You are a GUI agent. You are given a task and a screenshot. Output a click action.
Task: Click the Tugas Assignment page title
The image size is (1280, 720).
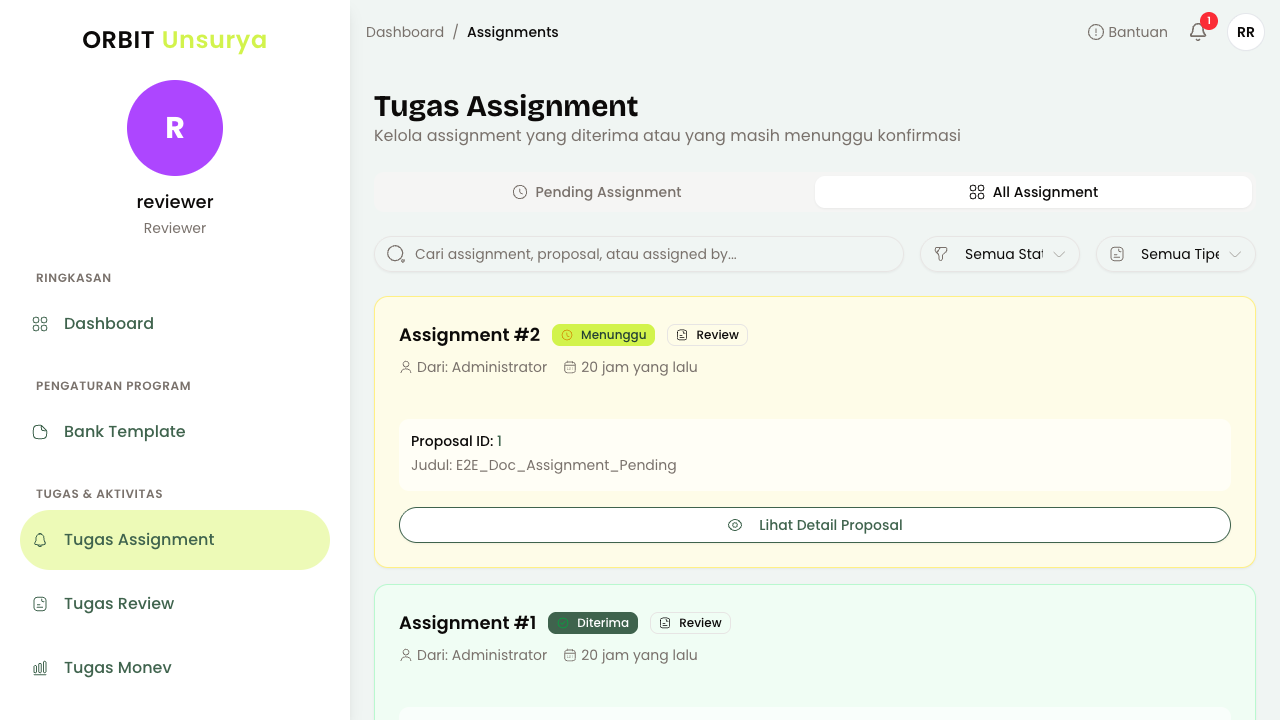(506, 106)
